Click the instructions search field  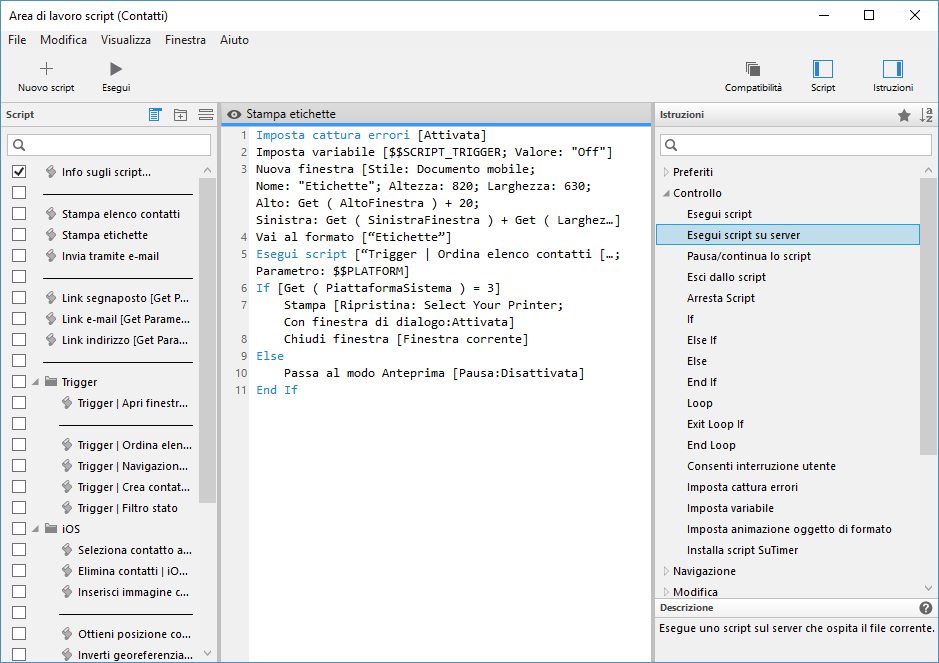(796, 146)
